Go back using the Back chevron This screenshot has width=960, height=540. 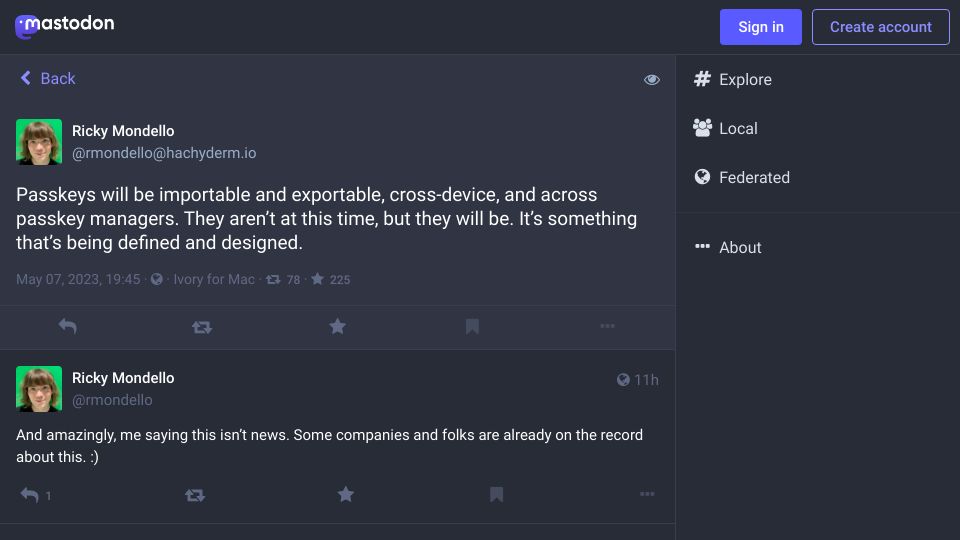26,78
